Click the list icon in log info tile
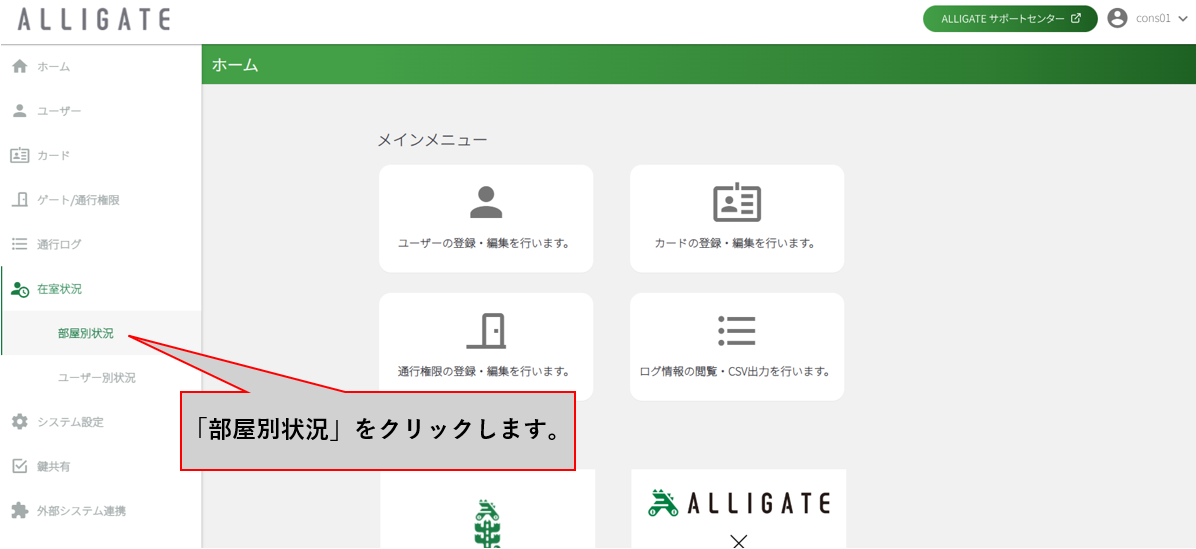1196x549 pixels. tap(737, 331)
